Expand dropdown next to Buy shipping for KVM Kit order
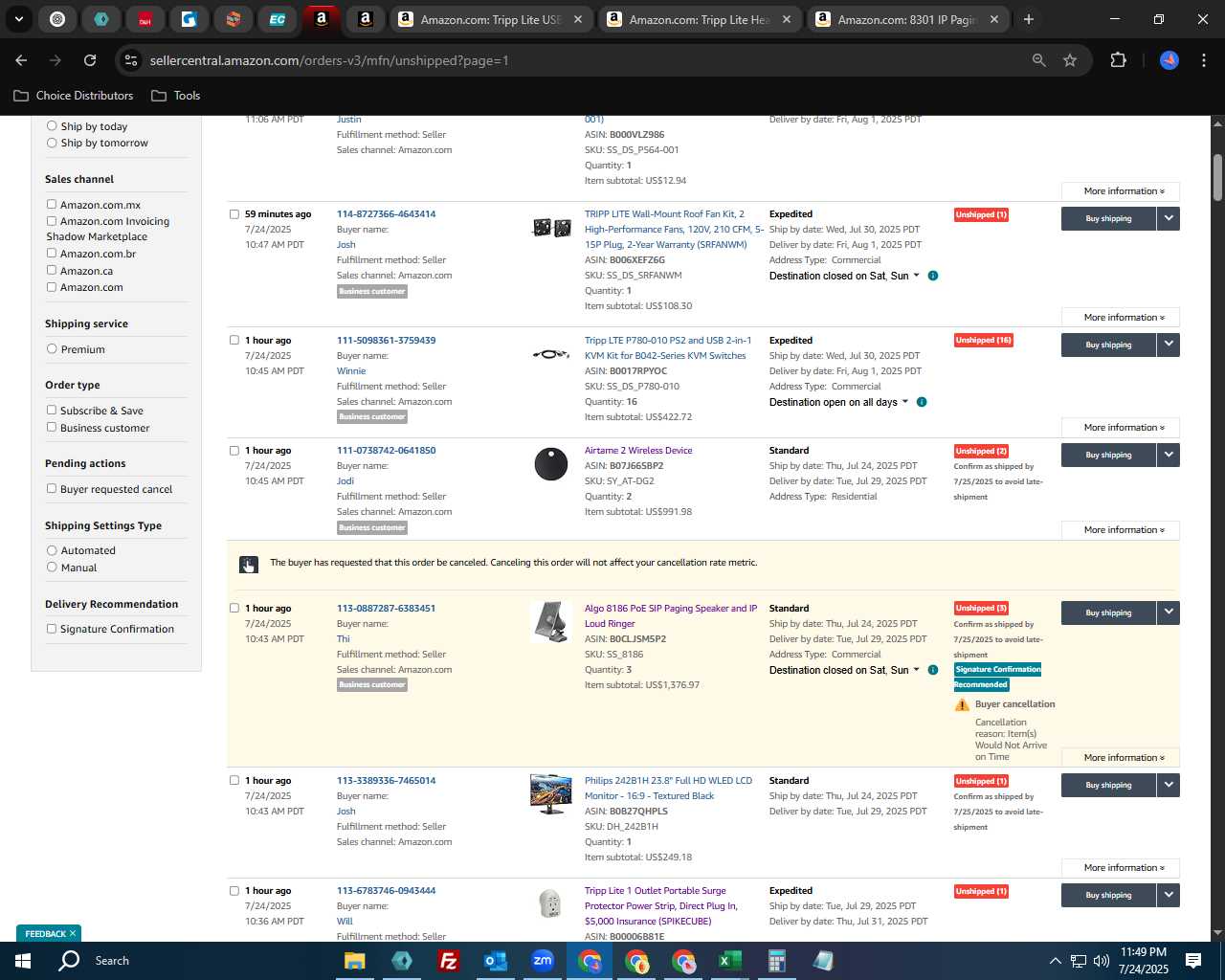 click(1169, 345)
